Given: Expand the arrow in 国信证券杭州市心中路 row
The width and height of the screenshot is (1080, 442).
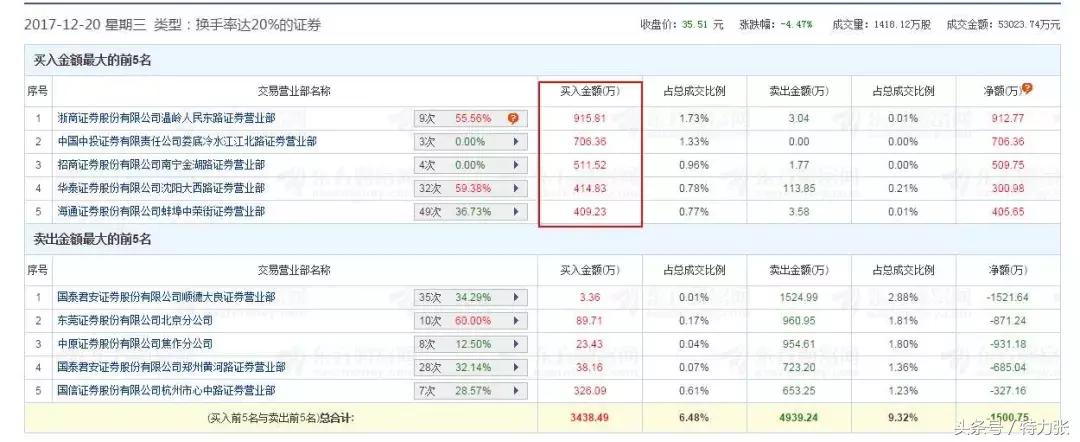Looking at the screenshot, I should (516, 391).
